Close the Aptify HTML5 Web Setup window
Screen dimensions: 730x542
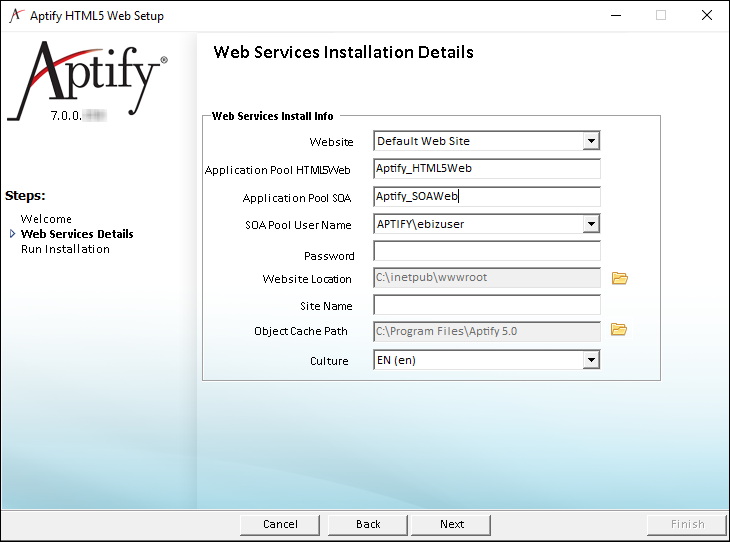pyautogui.click(x=707, y=15)
